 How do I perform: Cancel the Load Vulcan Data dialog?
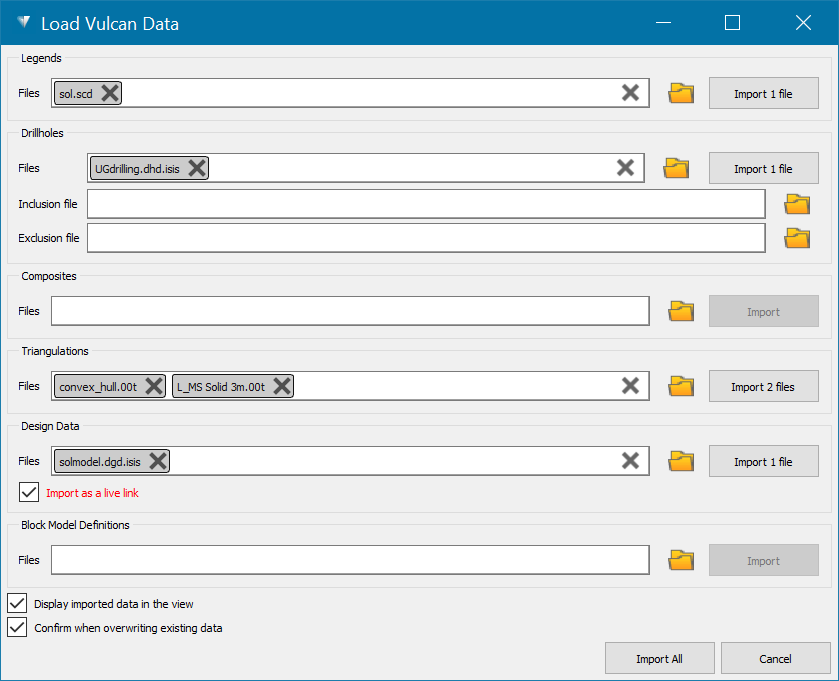tap(775, 658)
